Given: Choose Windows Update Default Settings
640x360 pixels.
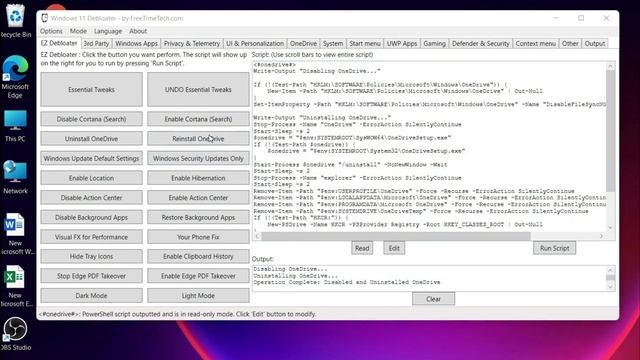Looking at the screenshot, I should click(91, 158).
